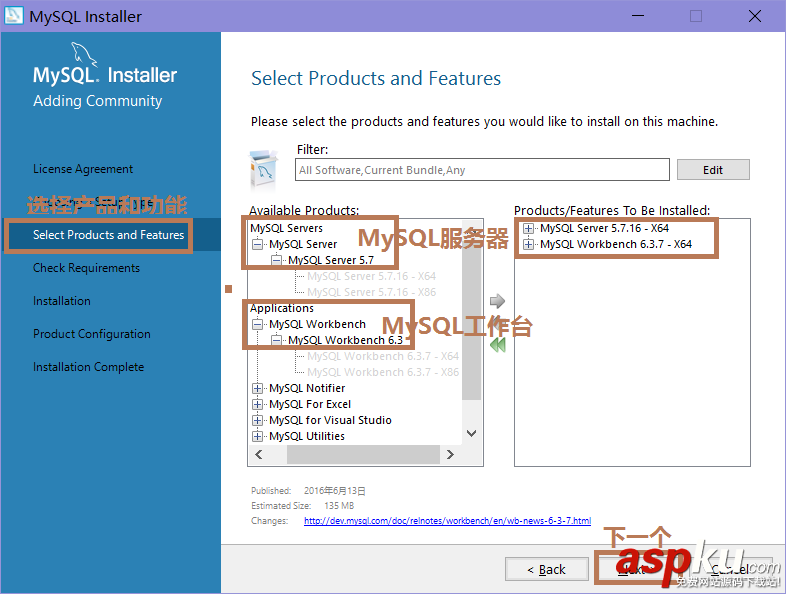Image resolution: width=786 pixels, height=594 pixels.
Task: Click the green double-arrow remove-all icon
Action: tap(498, 345)
